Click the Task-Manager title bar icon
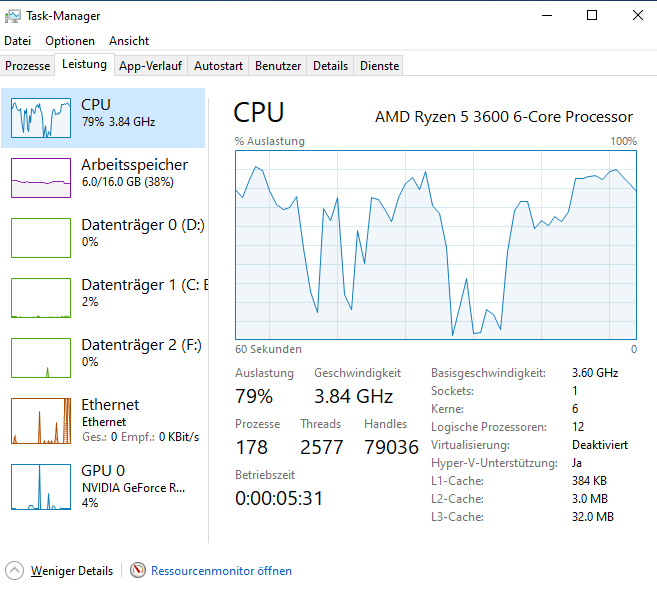 (x=13, y=16)
